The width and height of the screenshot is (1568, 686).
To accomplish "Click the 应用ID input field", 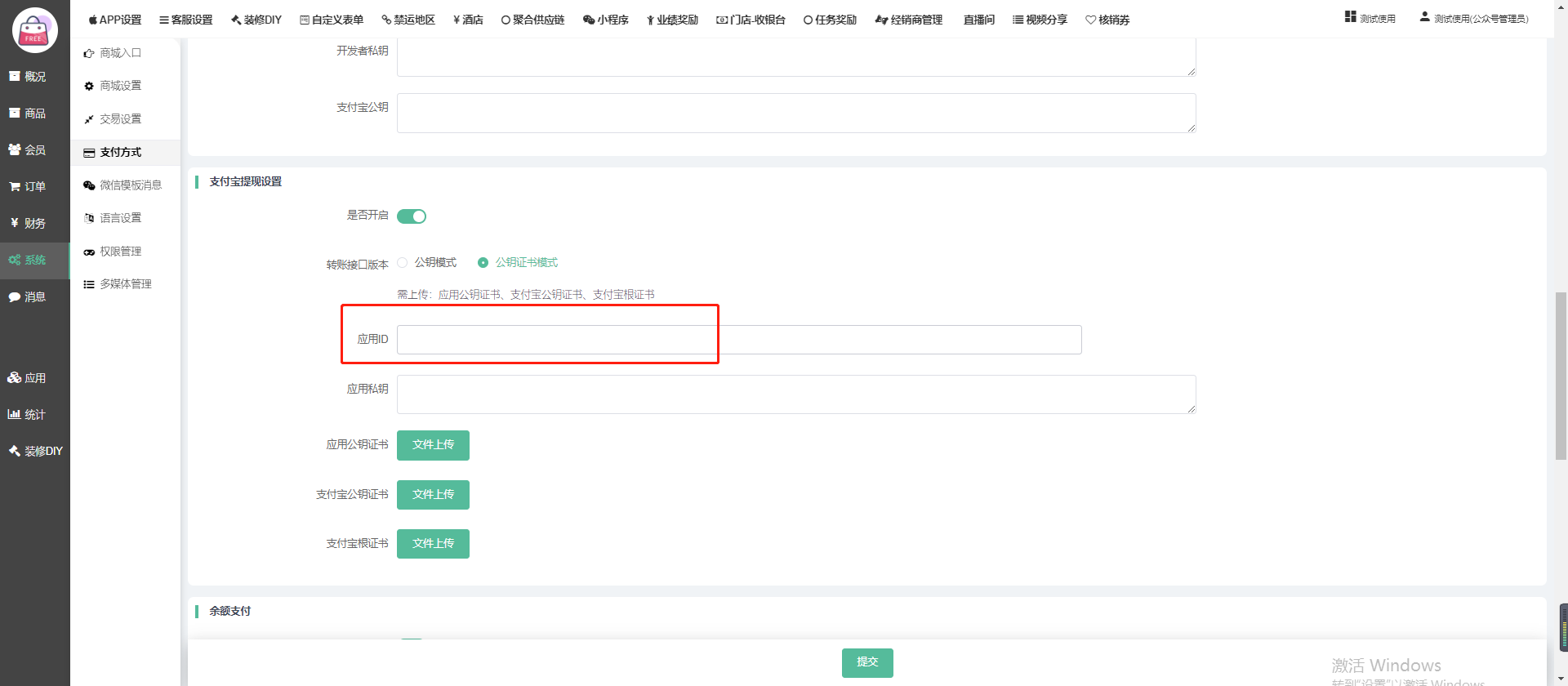I will [x=738, y=340].
